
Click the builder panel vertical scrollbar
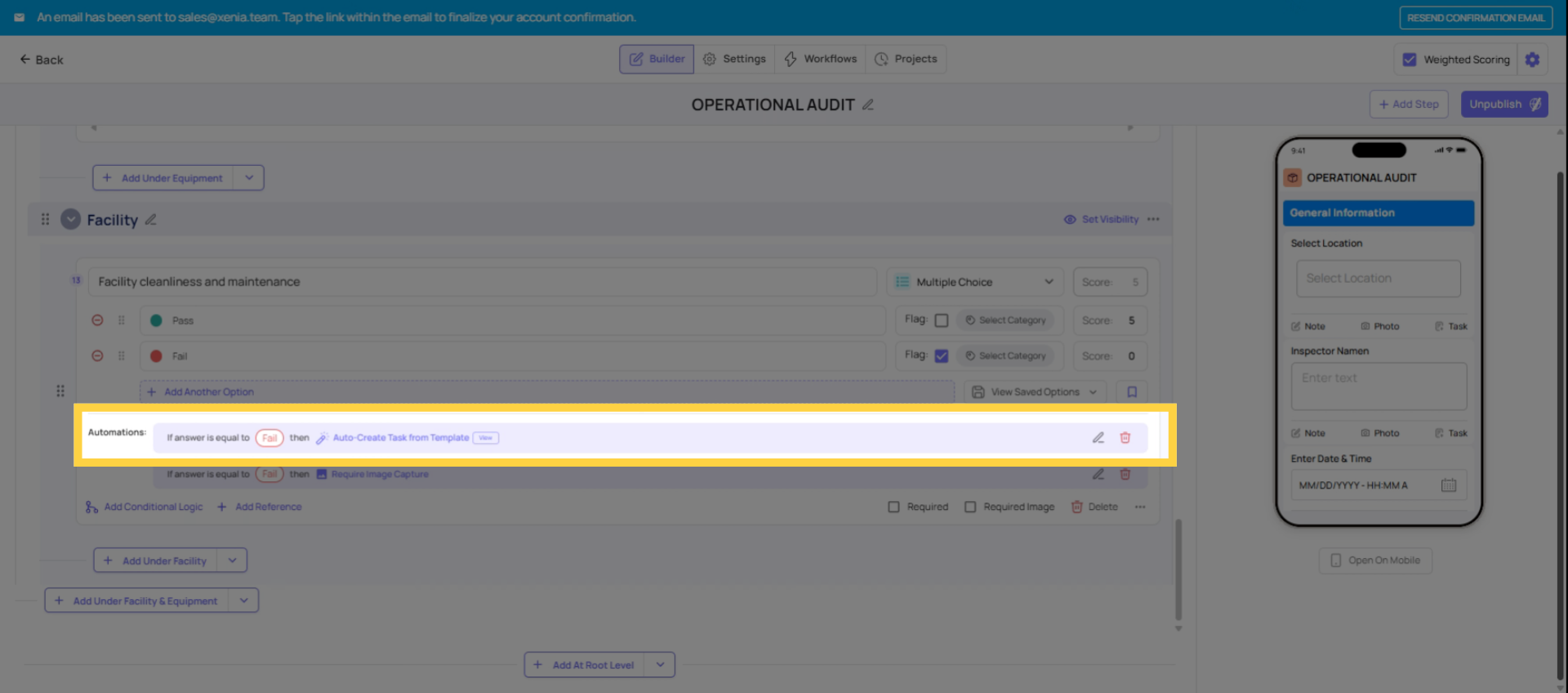point(1178,570)
